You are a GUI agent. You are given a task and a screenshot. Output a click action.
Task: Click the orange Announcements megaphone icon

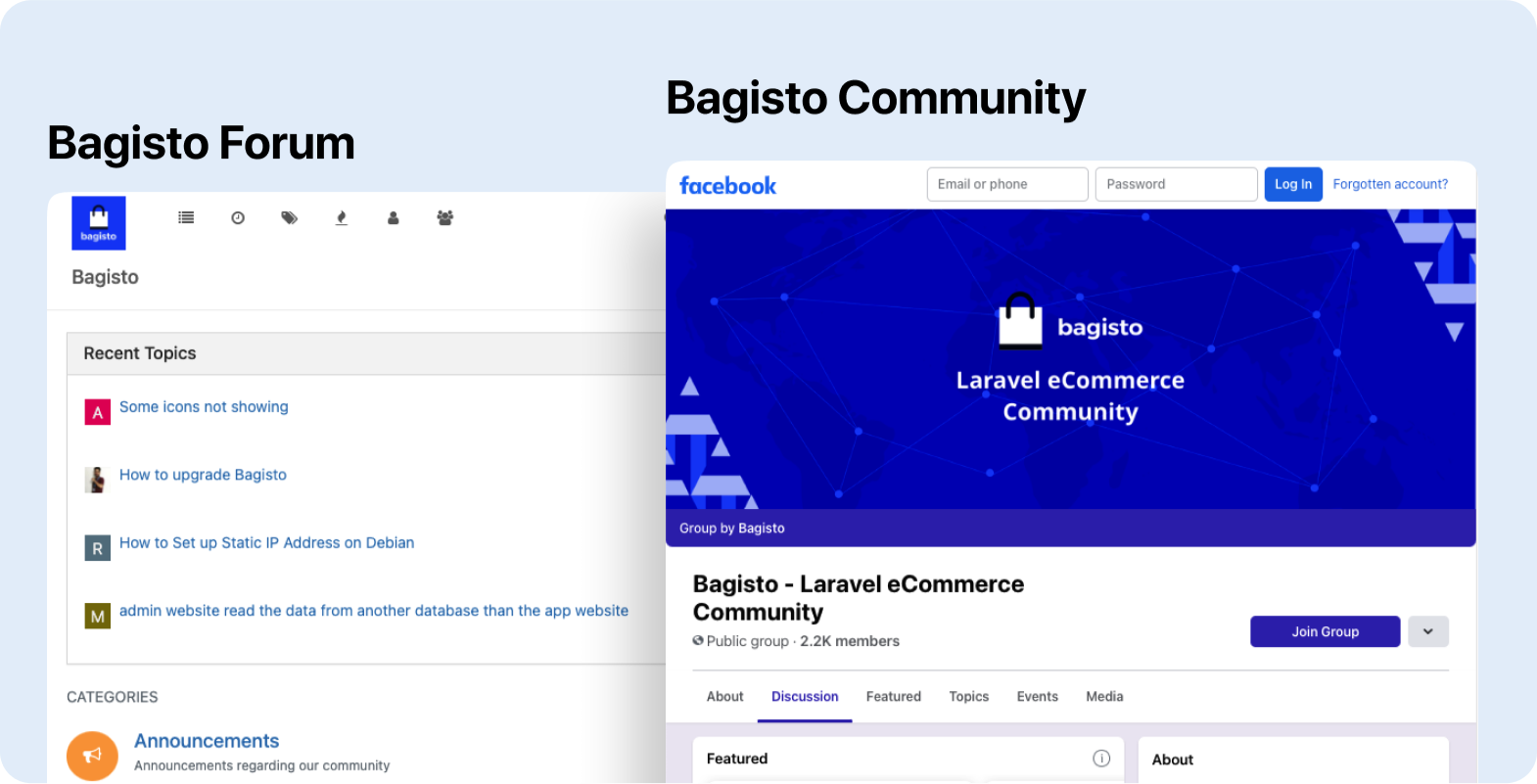(92, 756)
